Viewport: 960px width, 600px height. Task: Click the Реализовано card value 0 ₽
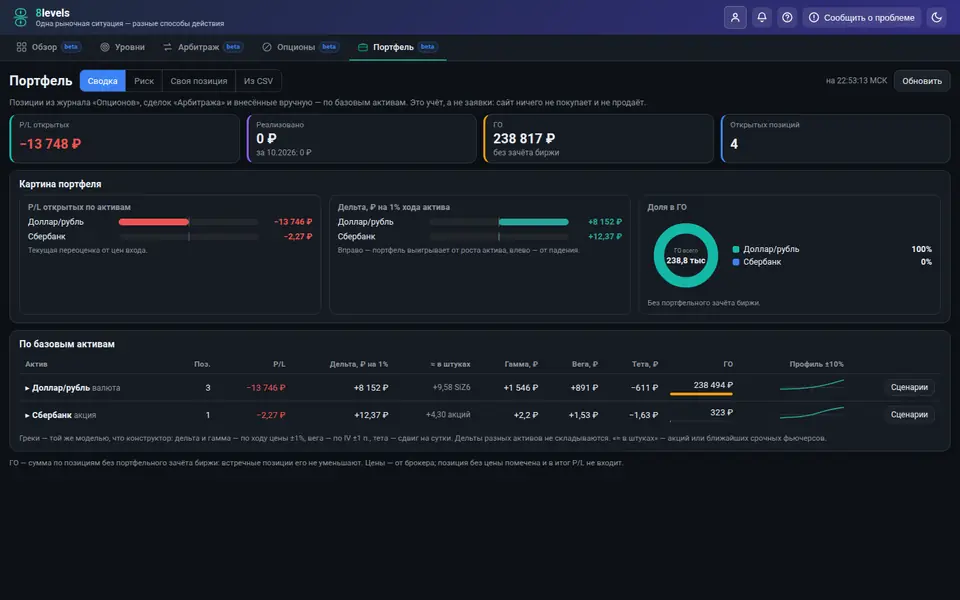(266, 139)
